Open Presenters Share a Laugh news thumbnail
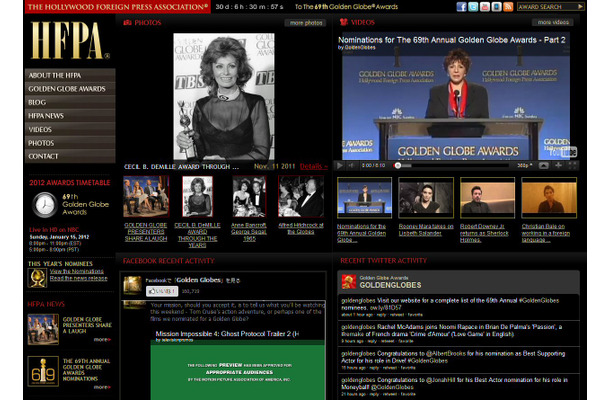The width and height of the screenshot is (610, 400). [43, 330]
